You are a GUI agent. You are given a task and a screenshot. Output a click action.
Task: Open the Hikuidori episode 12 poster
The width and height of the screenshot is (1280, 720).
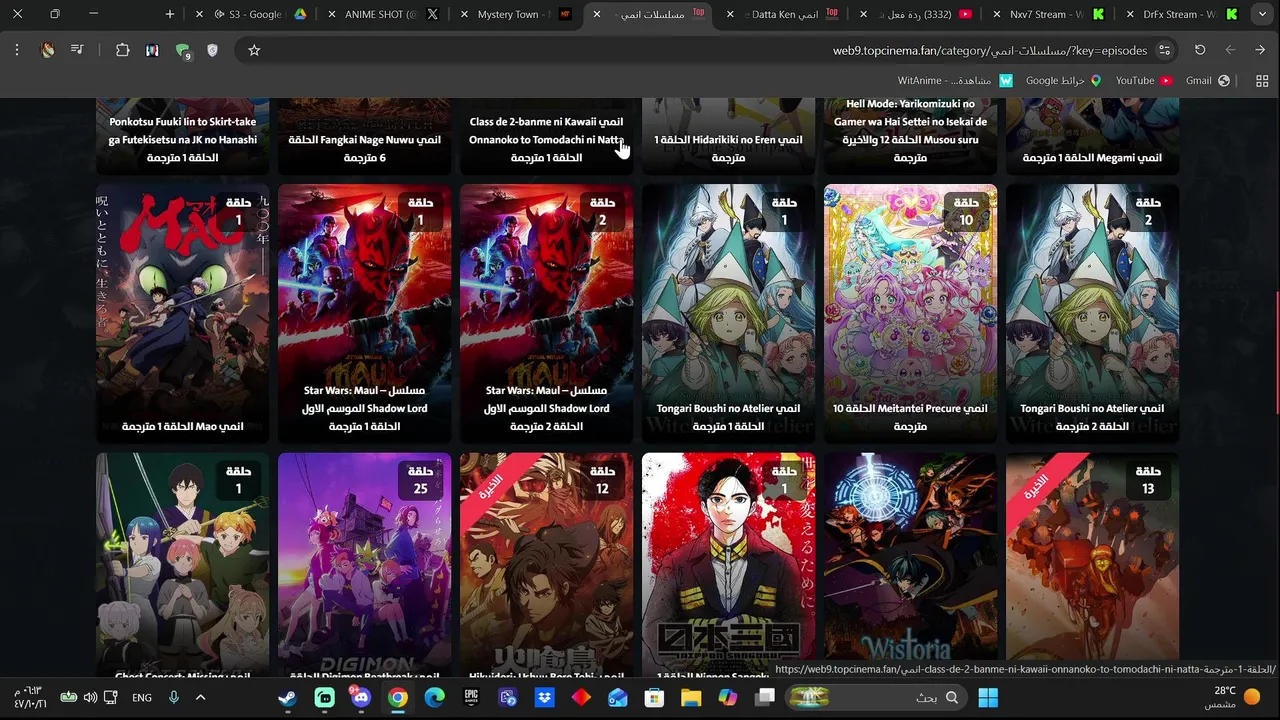point(546,567)
